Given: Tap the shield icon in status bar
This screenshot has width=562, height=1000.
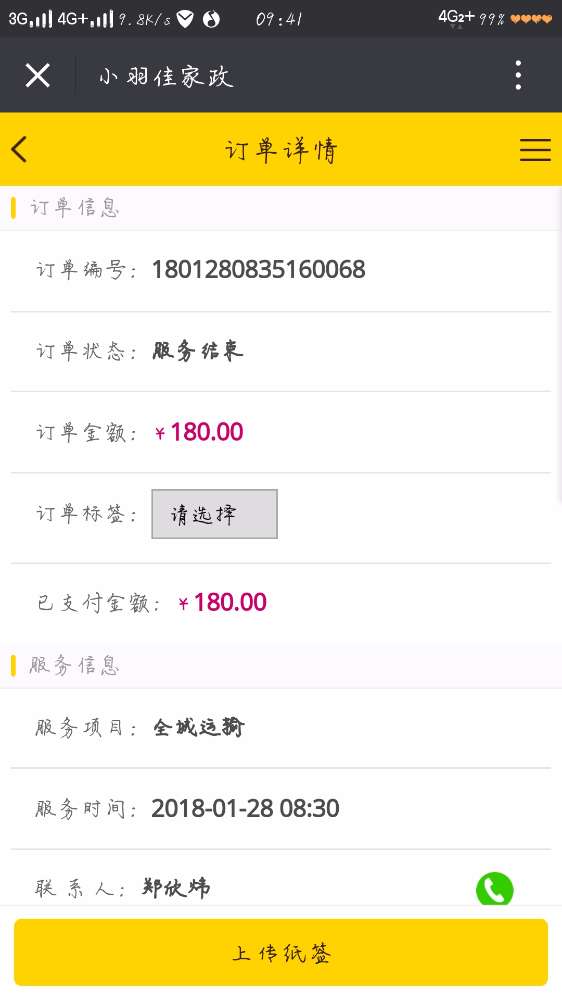Looking at the screenshot, I should (185, 20).
